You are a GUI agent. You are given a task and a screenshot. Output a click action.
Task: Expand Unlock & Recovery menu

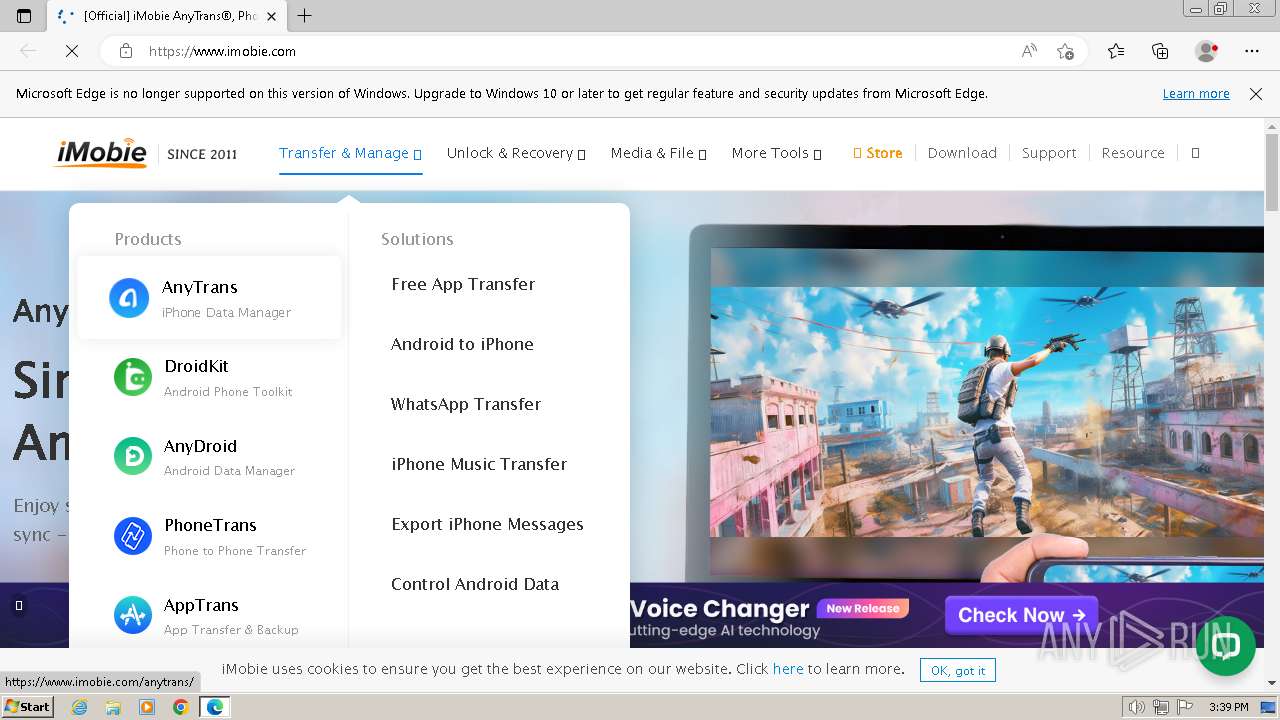[x=516, y=153]
